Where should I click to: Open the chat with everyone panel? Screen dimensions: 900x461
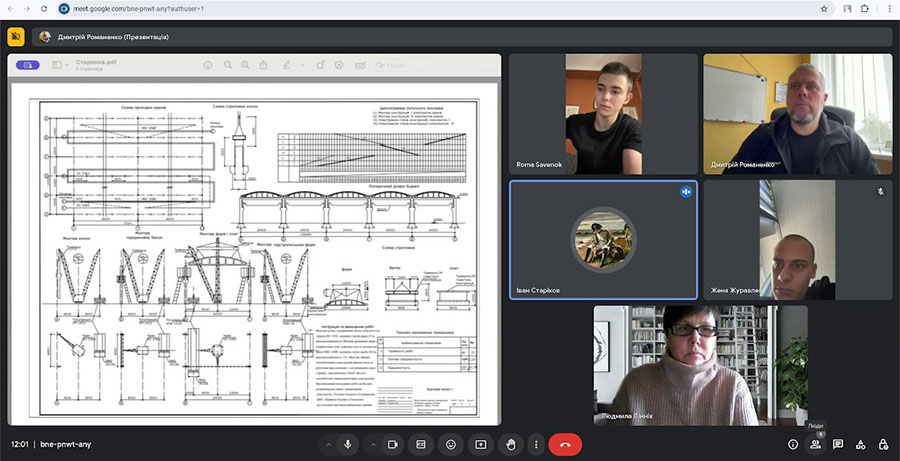point(838,444)
